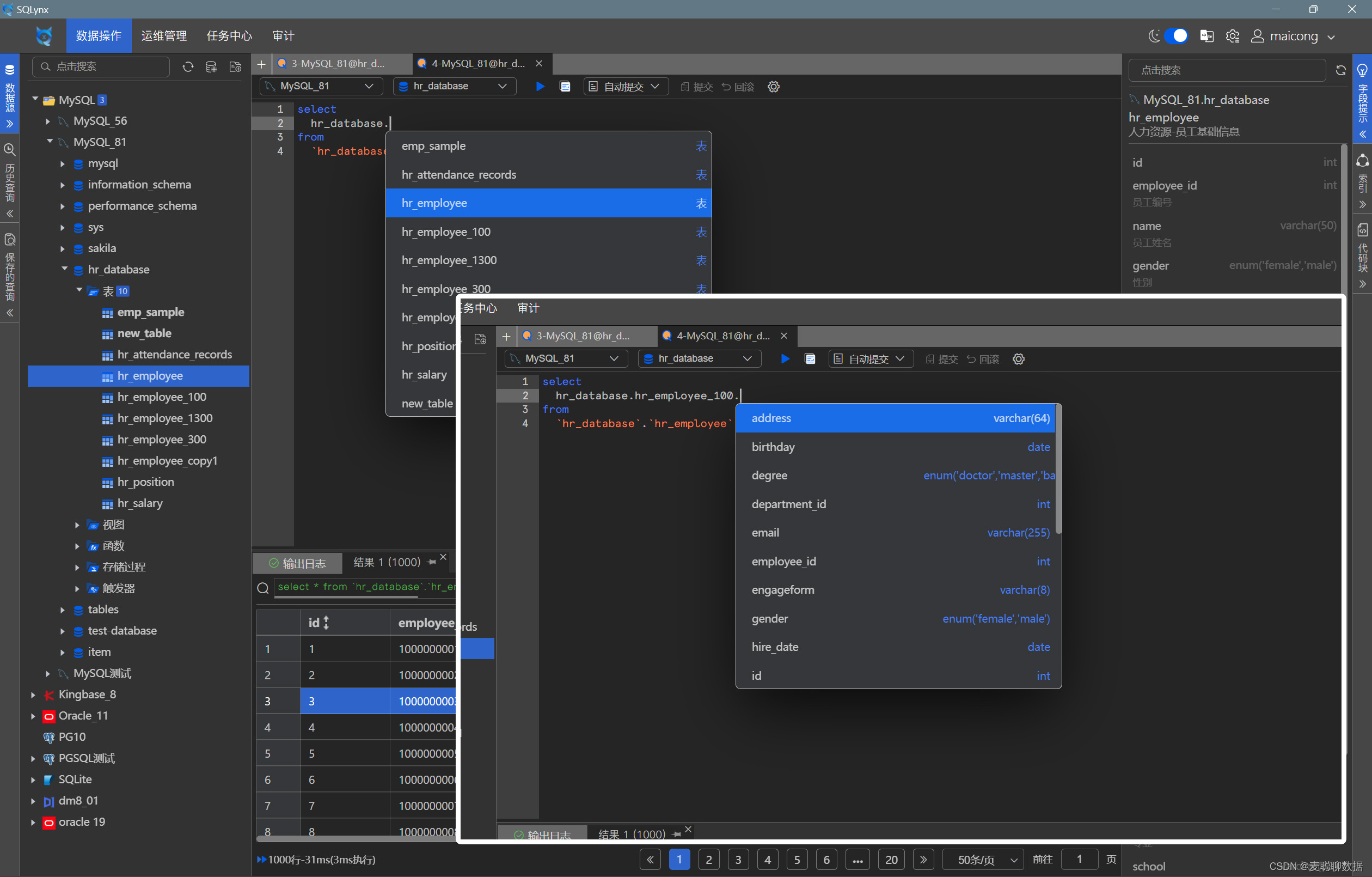The height and width of the screenshot is (877, 1372).
Task: Open the 自动提交 commit mode dropdown
Action: tap(625, 87)
